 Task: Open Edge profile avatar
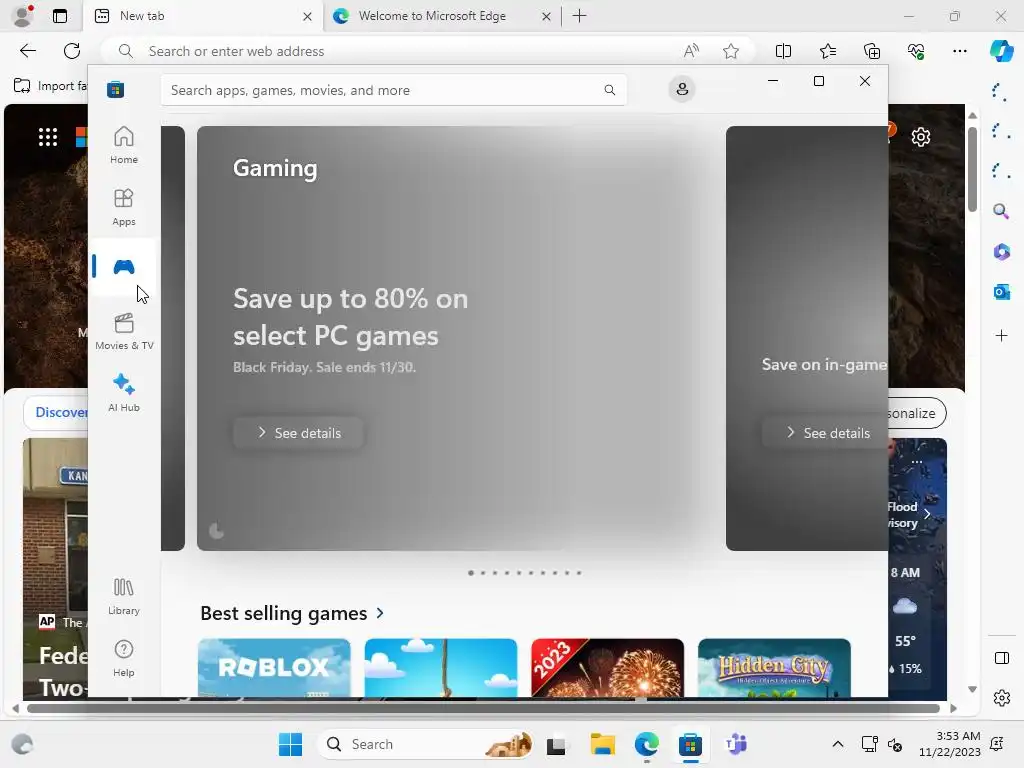pyautogui.click(x=23, y=16)
